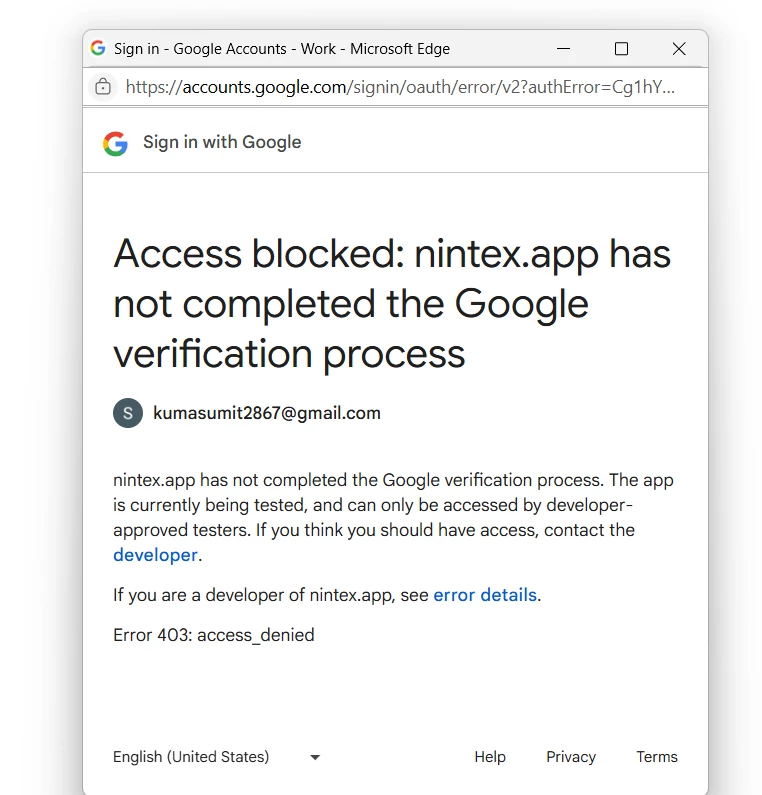762x795 pixels.
Task: Open the Privacy footer link
Action: (x=571, y=757)
